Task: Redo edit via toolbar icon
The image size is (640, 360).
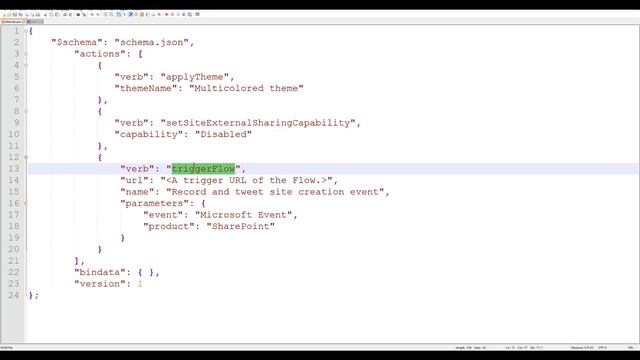Action: (70, 14)
